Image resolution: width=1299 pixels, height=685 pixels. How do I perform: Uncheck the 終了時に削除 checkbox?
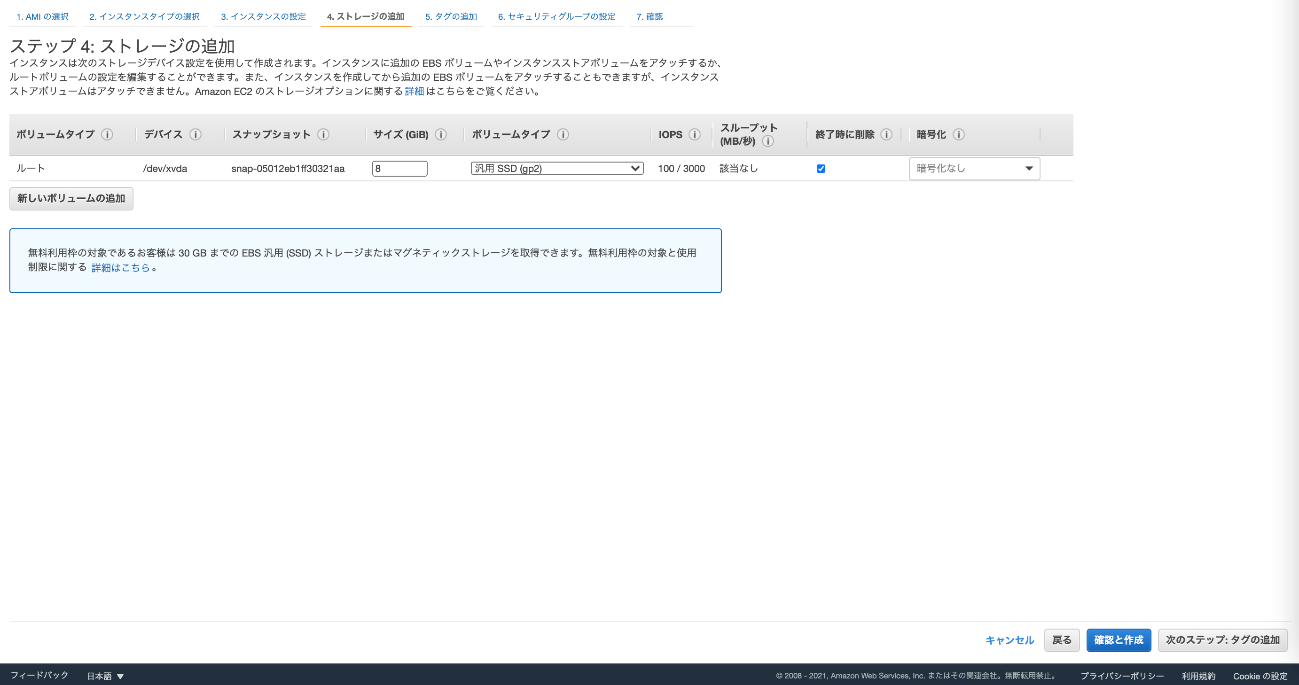pyautogui.click(x=821, y=169)
